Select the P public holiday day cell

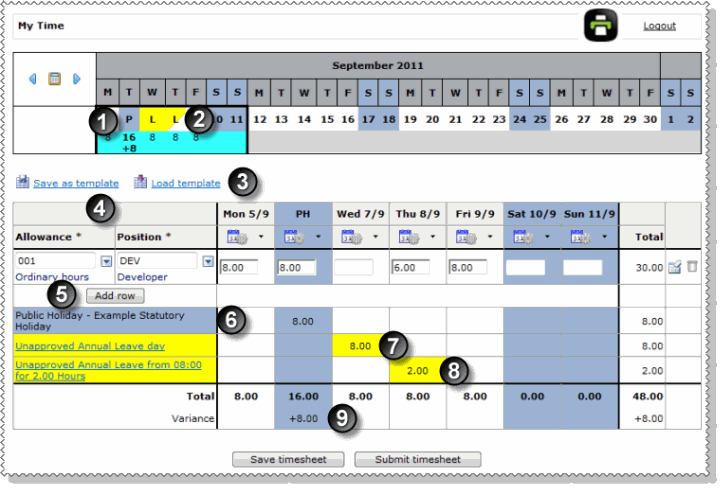(x=129, y=119)
